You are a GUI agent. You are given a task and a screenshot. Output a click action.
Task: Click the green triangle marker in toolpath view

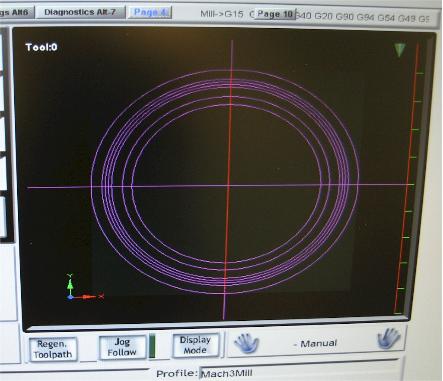click(x=400, y=50)
